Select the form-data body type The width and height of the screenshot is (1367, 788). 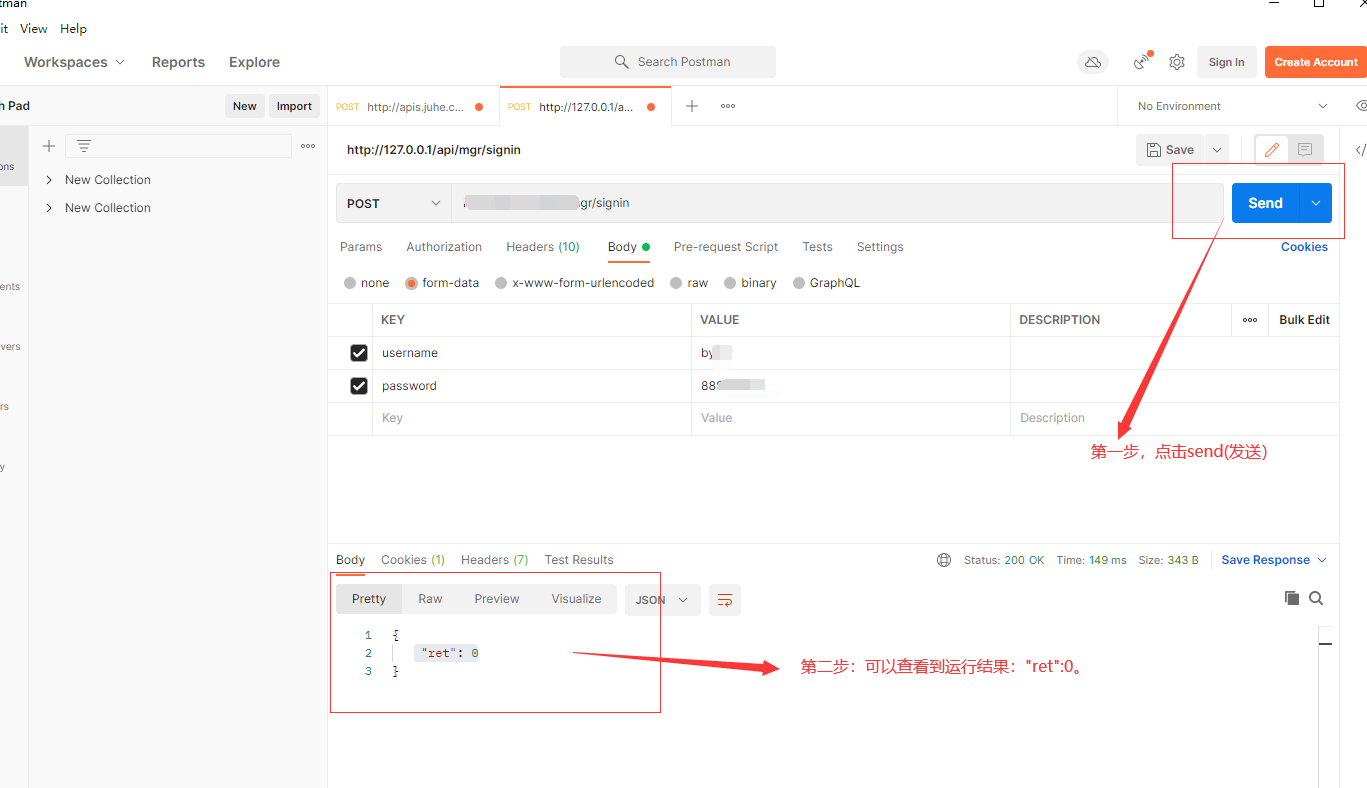tap(411, 283)
